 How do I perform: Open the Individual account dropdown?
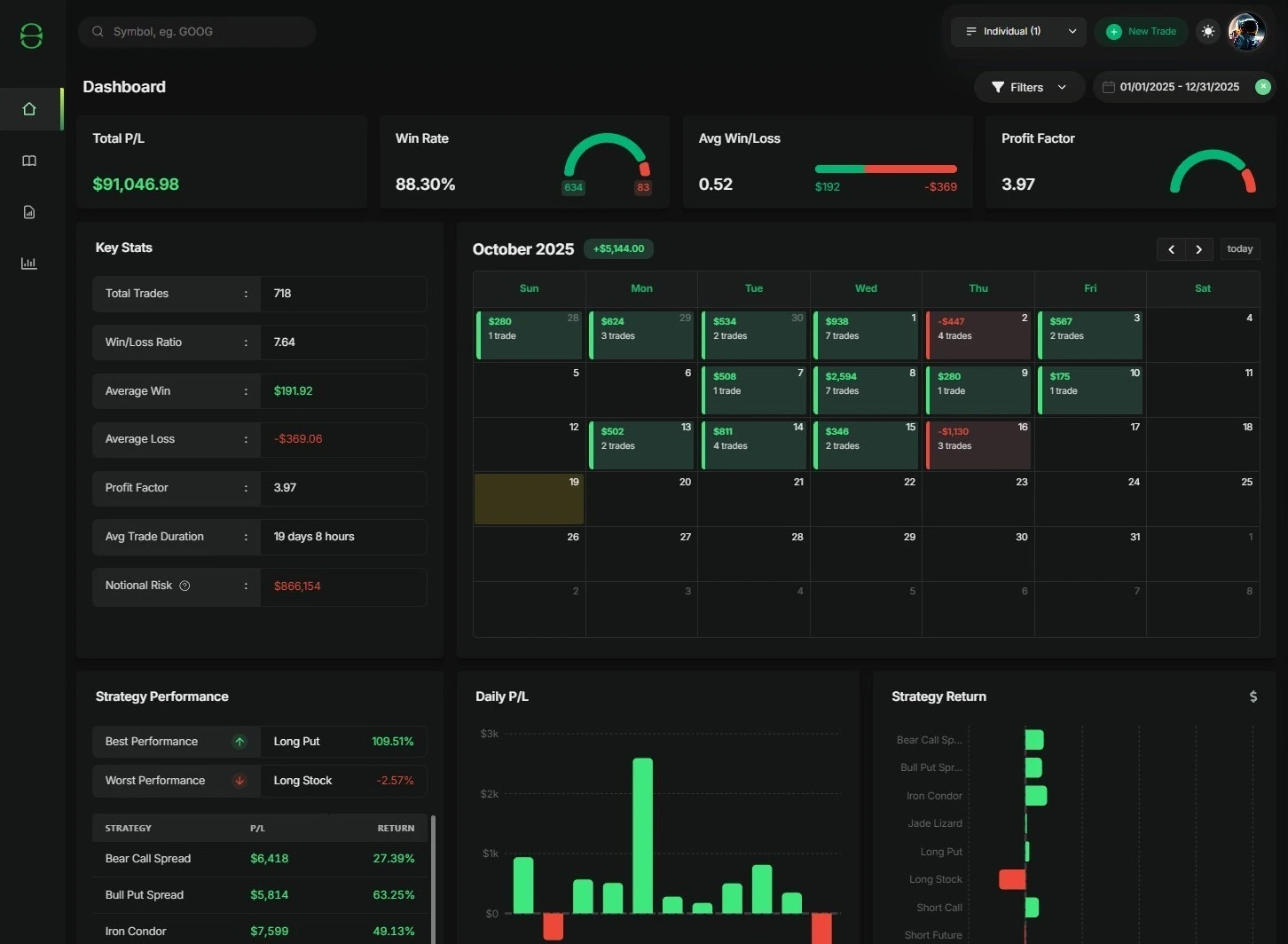click(x=1017, y=31)
